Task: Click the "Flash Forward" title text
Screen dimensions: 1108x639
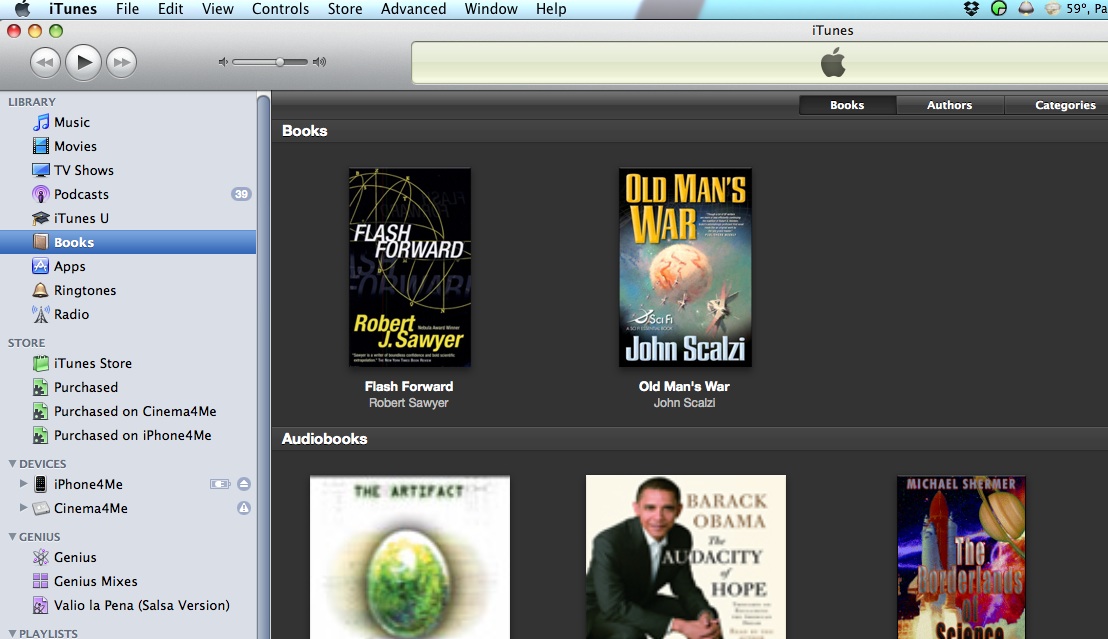Action: point(409,387)
